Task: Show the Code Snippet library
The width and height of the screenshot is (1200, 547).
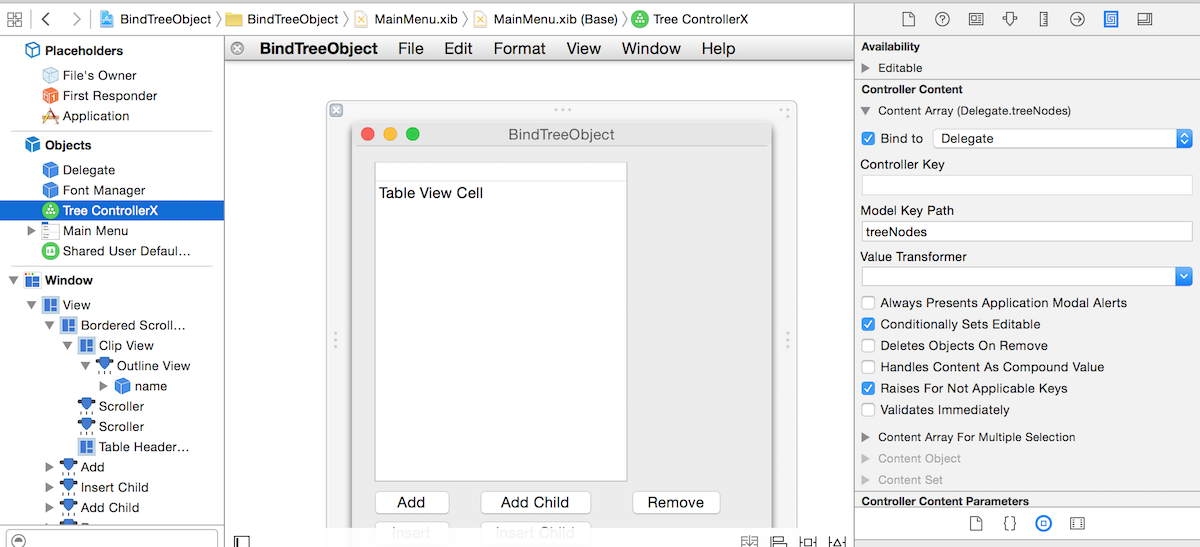Action: point(1010,523)
